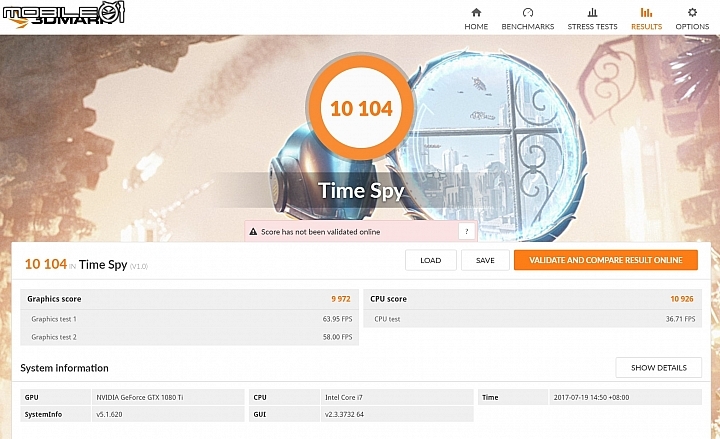The width and height of the screenshot is (720, 439).
Task: Switch to STRESS TESTS tab label
Action: tap(592, 27)
